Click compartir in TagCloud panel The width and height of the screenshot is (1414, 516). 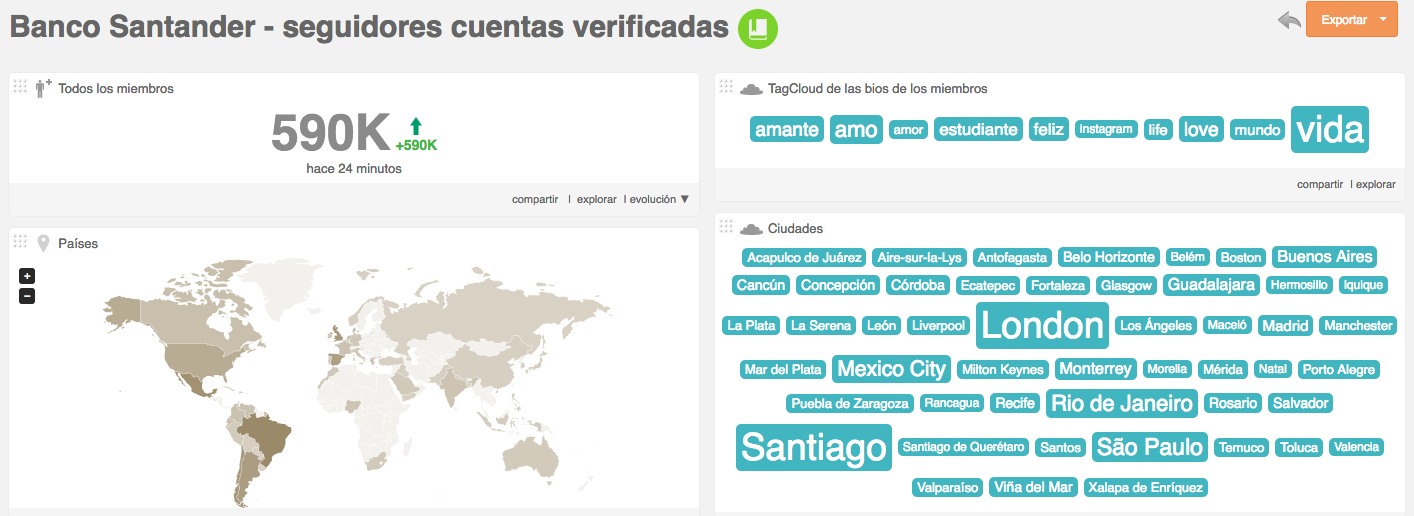click(1320, 184)
